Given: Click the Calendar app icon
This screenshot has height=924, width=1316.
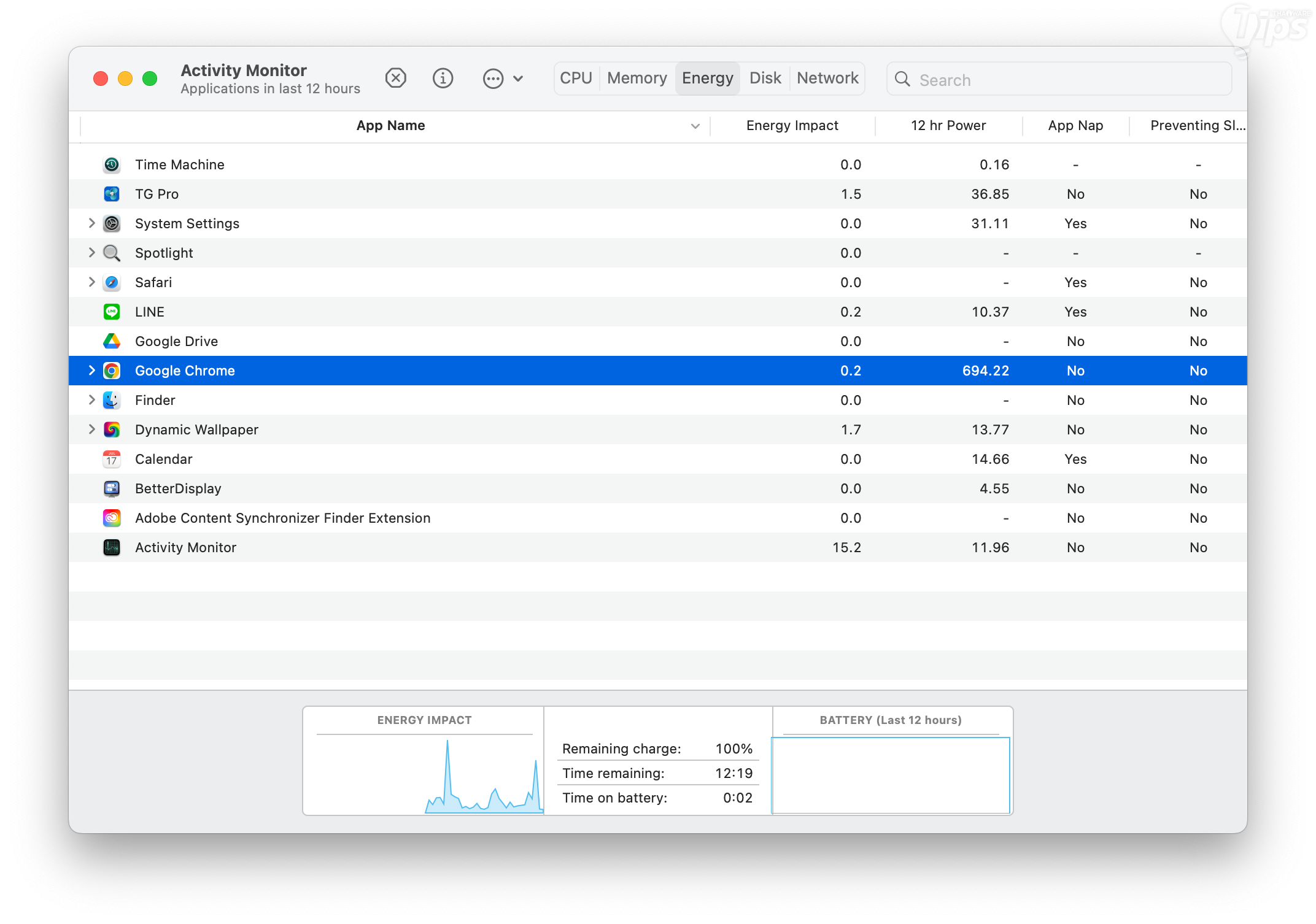Looking at the screenshot, I should pos(112,459).
